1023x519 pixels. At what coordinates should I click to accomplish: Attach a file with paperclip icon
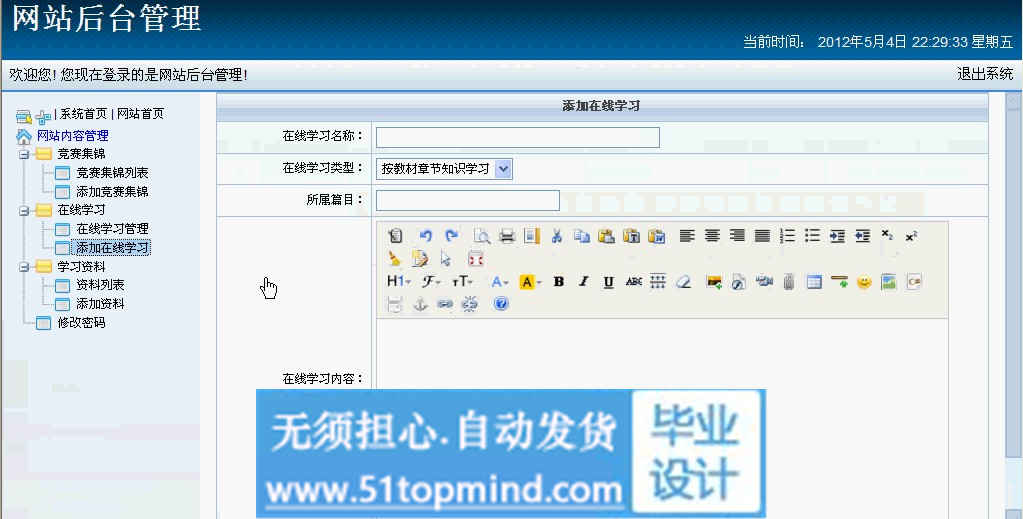click(x=789, y=281)
